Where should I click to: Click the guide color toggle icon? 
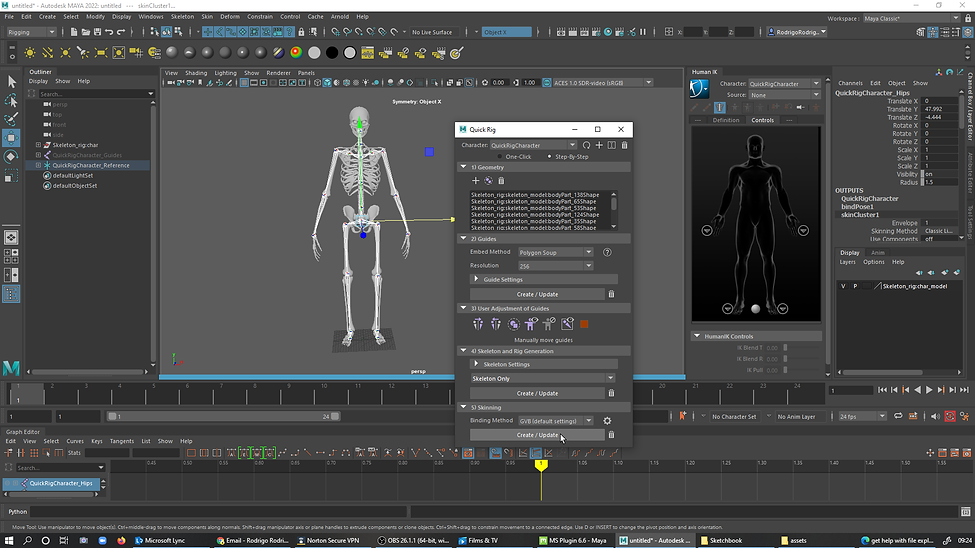pos(584,324)
